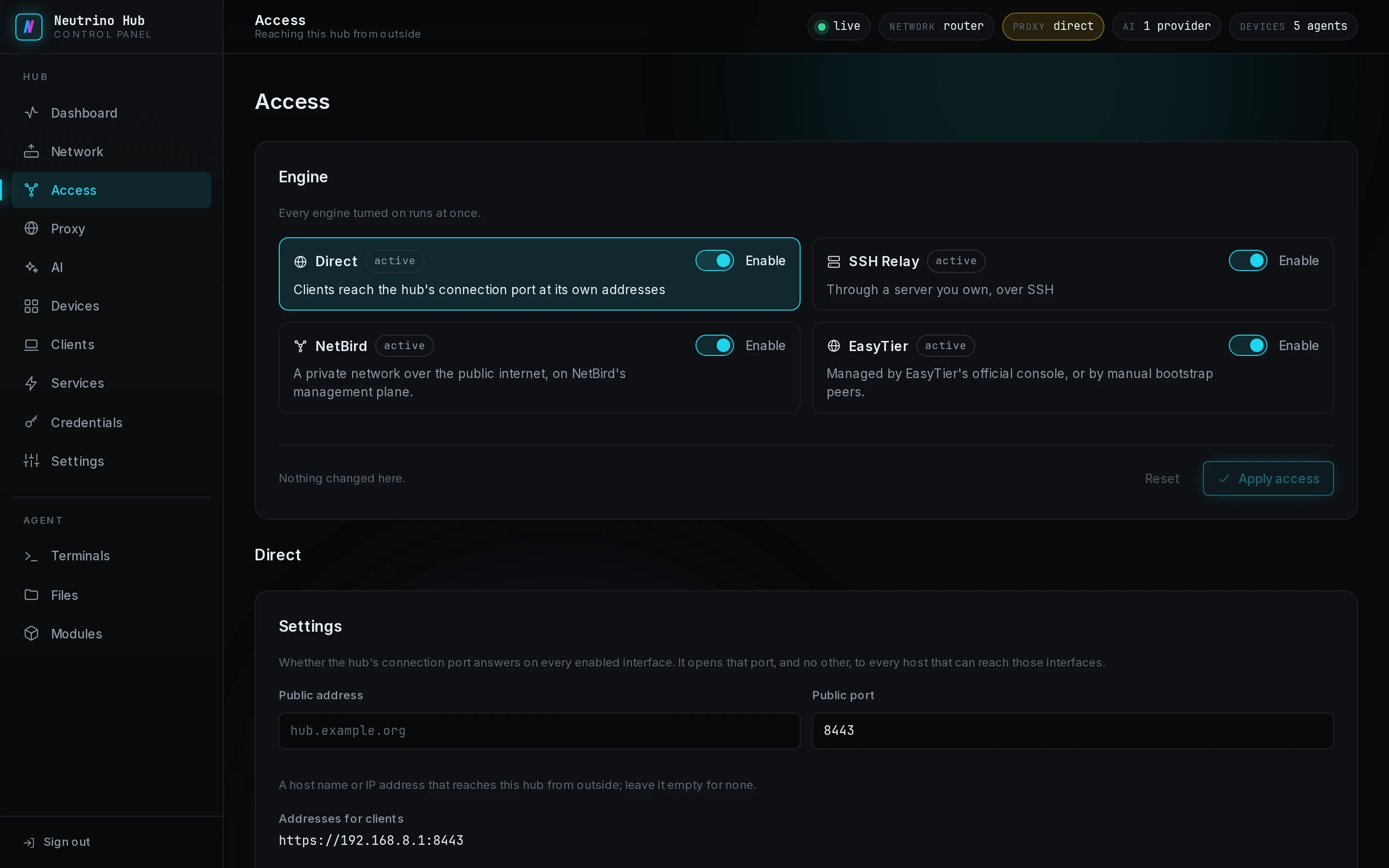Click the Credentials key icon

point(31,422)
